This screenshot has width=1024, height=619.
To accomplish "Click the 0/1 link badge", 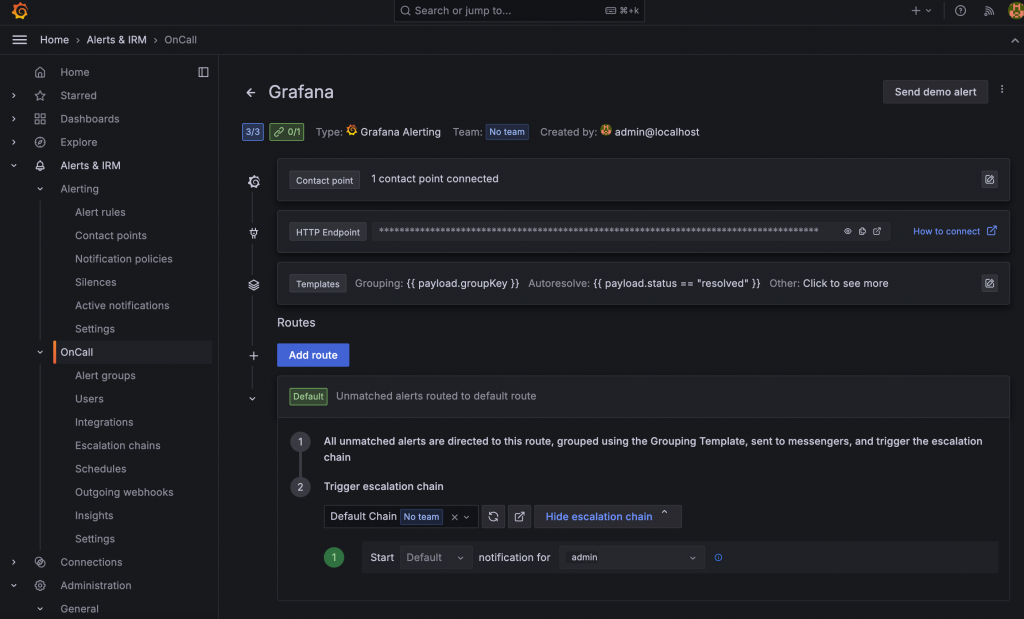I will (287, 132).
